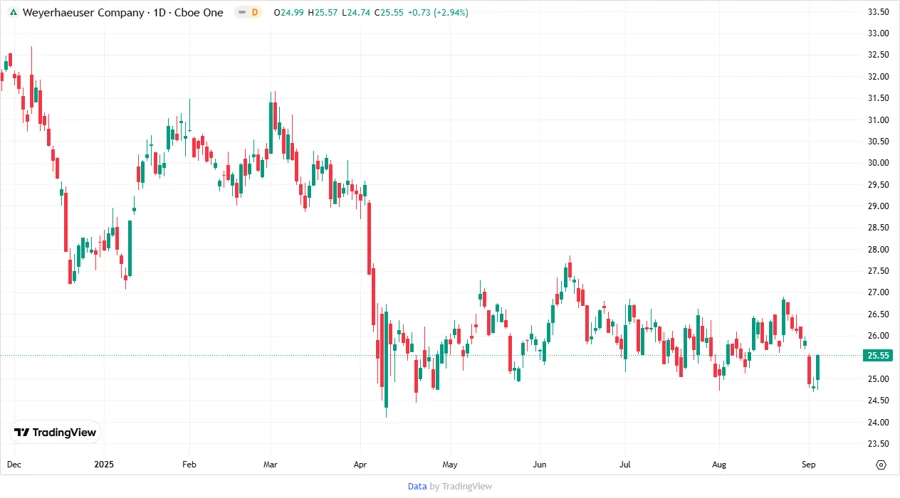The image size is (900, 498).
Task: Select the 2025 label on time axis
Action: [x=104, y=464]
